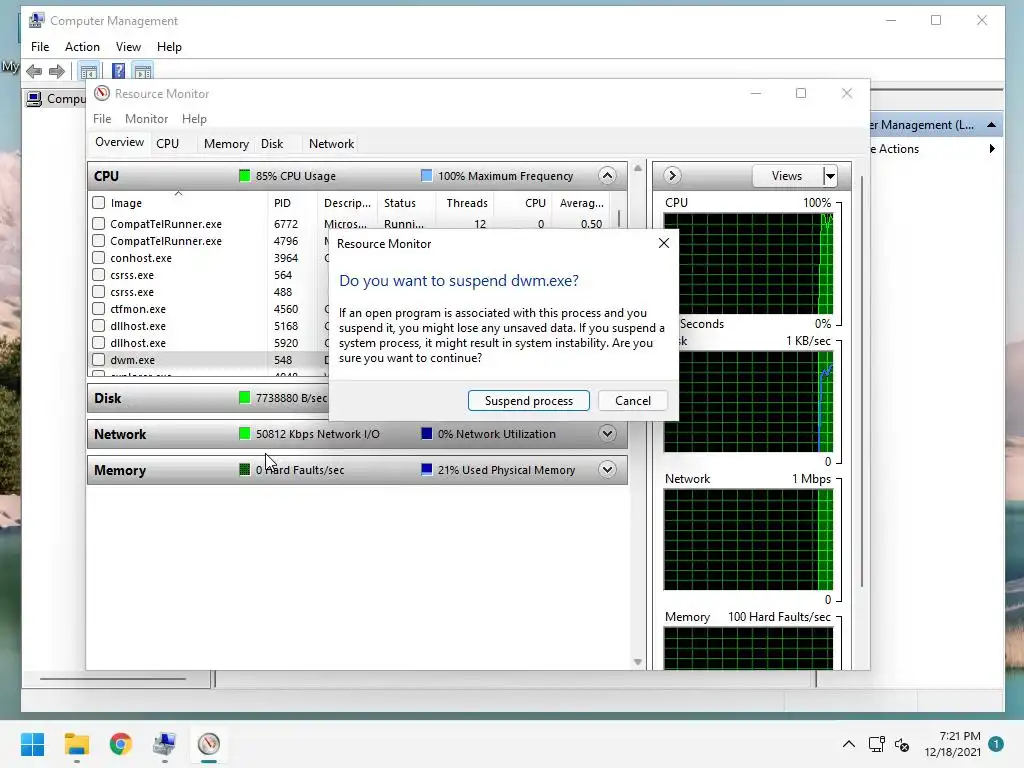
Task: Open File Explorer from the taskbar
Action: pos(76,744)
